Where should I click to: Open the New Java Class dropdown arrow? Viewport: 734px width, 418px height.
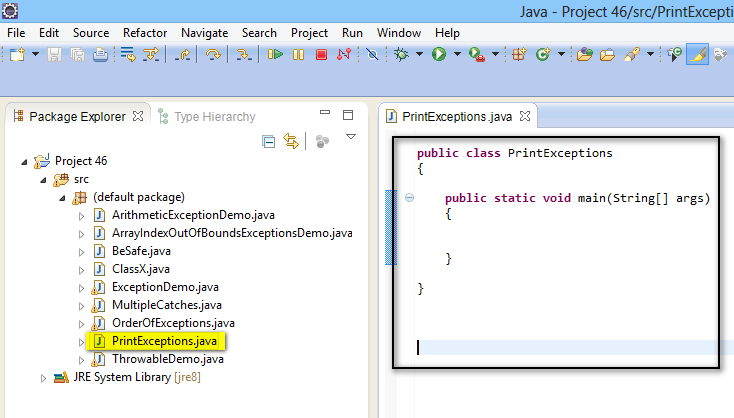(x=561, y=54)
